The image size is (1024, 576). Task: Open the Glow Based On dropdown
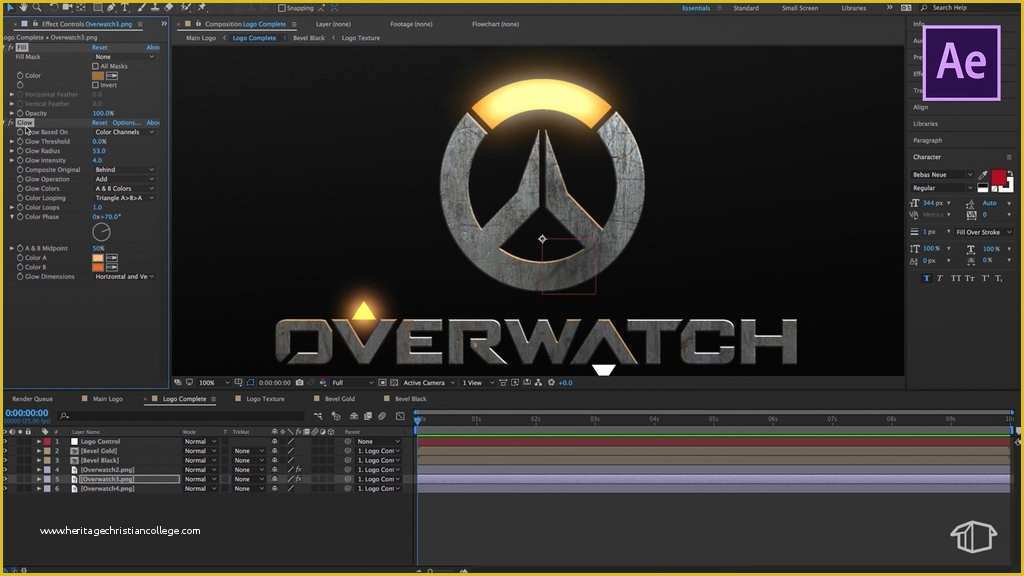pos(124,132)
